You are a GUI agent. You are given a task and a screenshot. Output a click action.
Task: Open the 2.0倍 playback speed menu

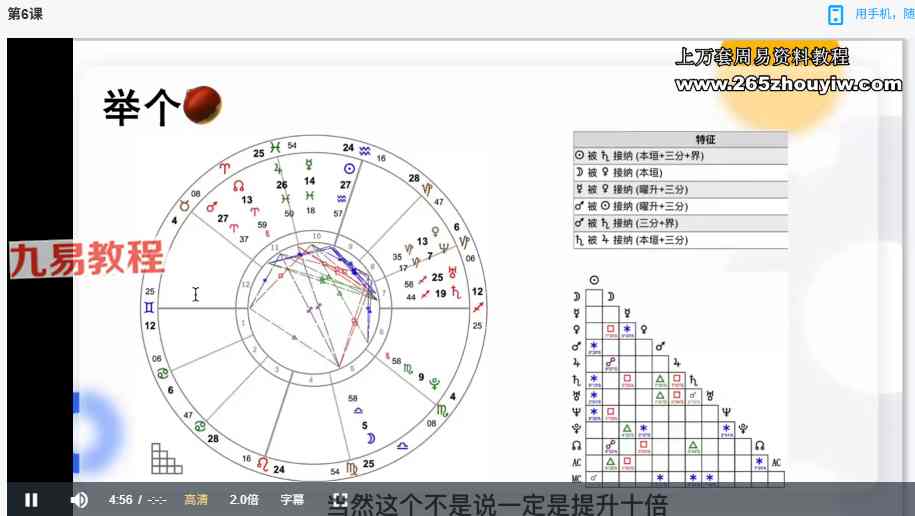244,499
